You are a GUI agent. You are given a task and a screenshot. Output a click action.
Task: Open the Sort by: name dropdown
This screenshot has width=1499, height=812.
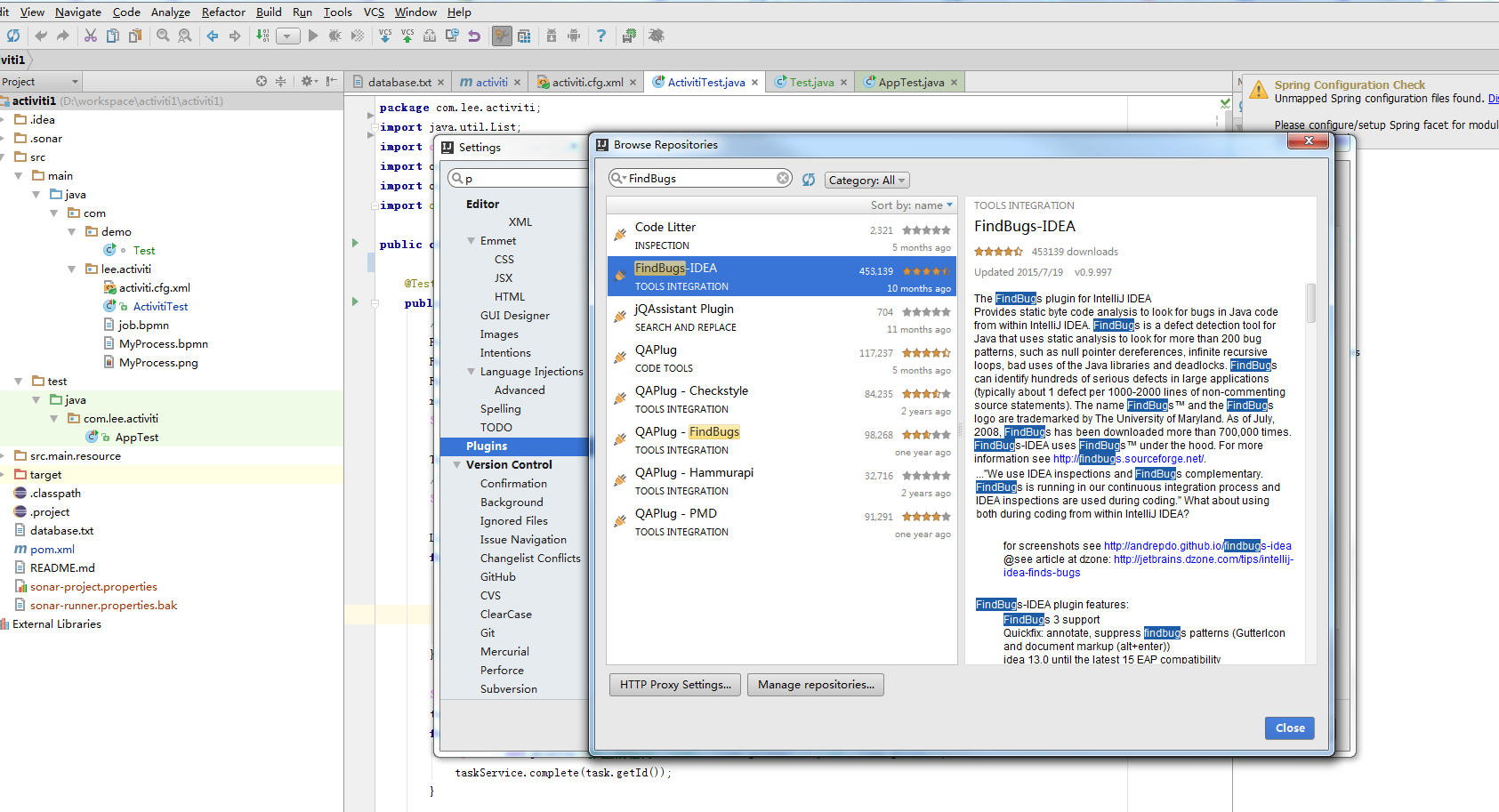(911, 205)
